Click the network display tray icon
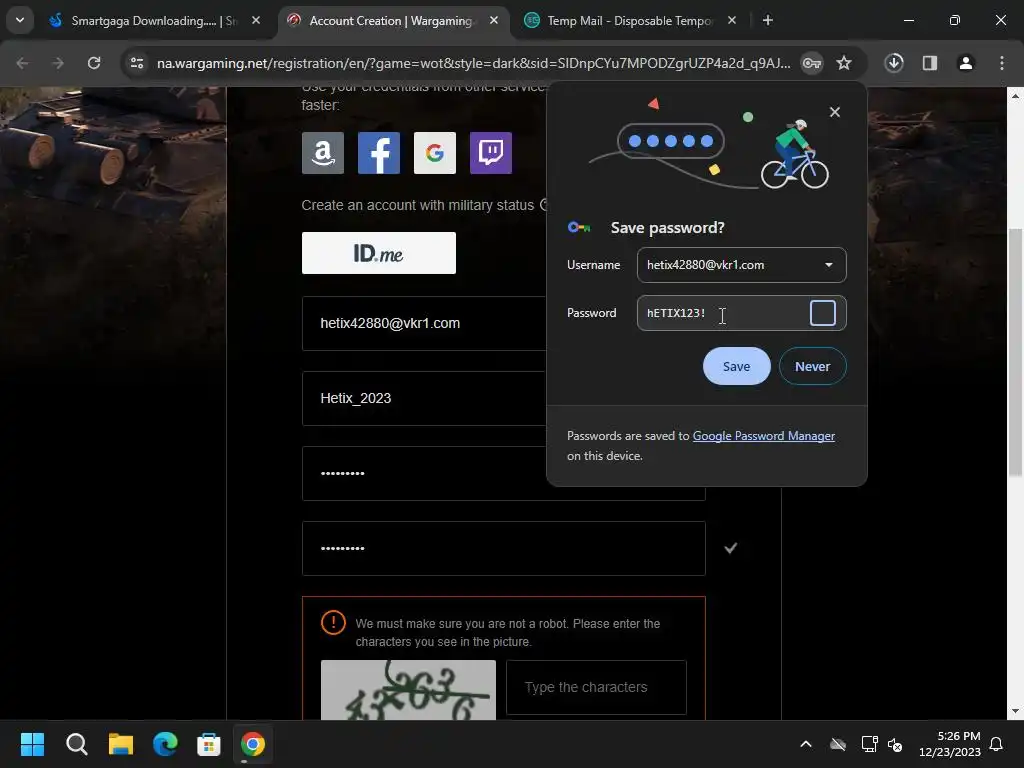This screenshot has height=768, width=1024. [869, 744]
